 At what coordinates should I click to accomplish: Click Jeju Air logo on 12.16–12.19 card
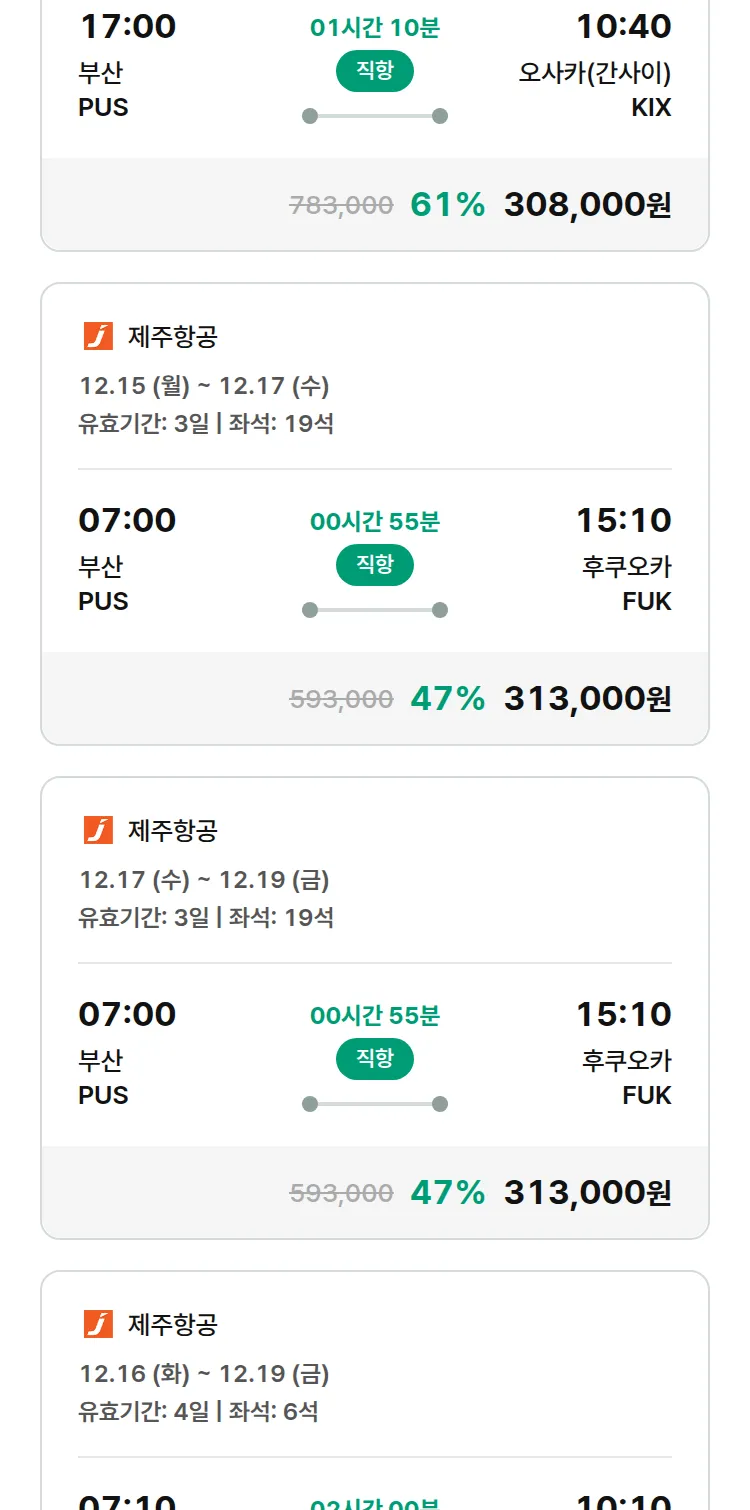[98, 1324]
